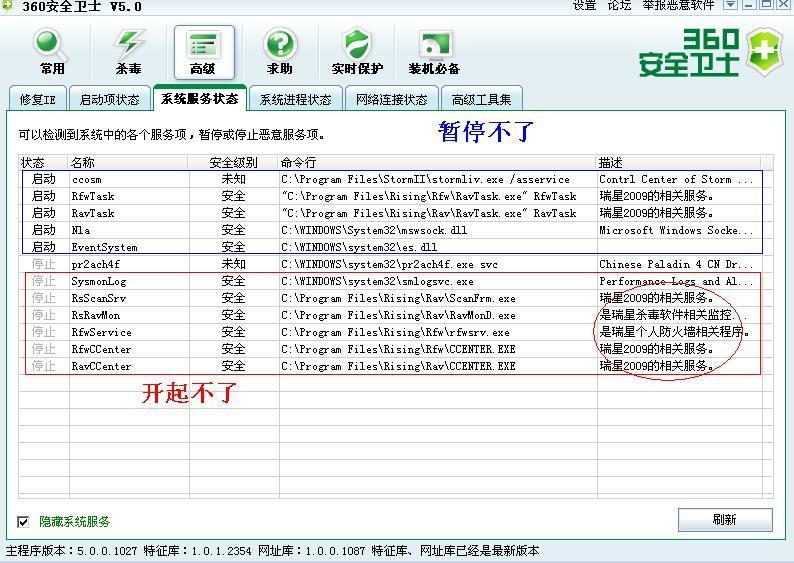Open the 装机必备 essentials section

(x=434, y=53)
